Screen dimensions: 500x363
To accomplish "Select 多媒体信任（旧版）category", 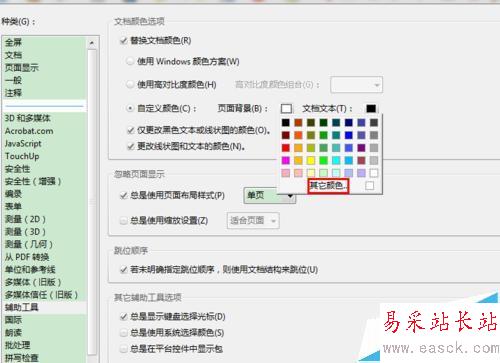I will pos(41,295).
